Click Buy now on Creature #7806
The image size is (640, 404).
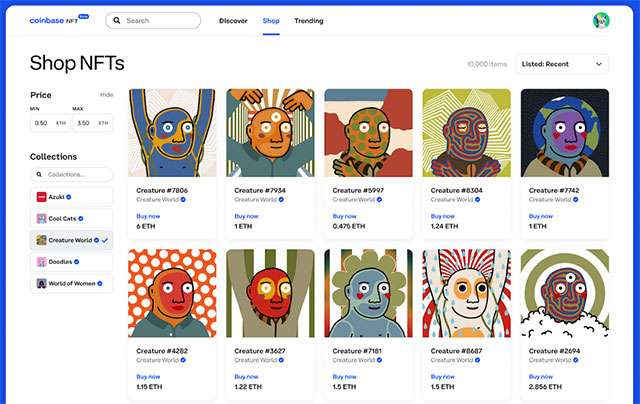click(x=146, y=215)
